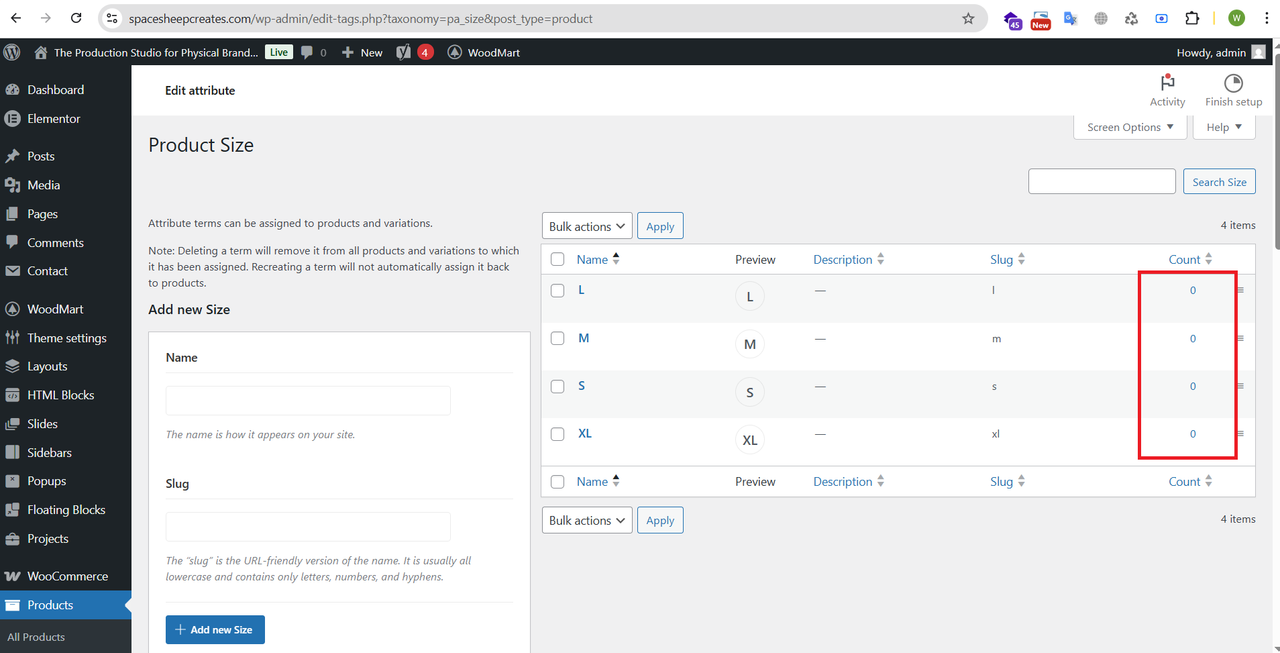This screenshot has height=653, width=1280.
Task: Sort by Count in table header
Action: [1190, 259]
